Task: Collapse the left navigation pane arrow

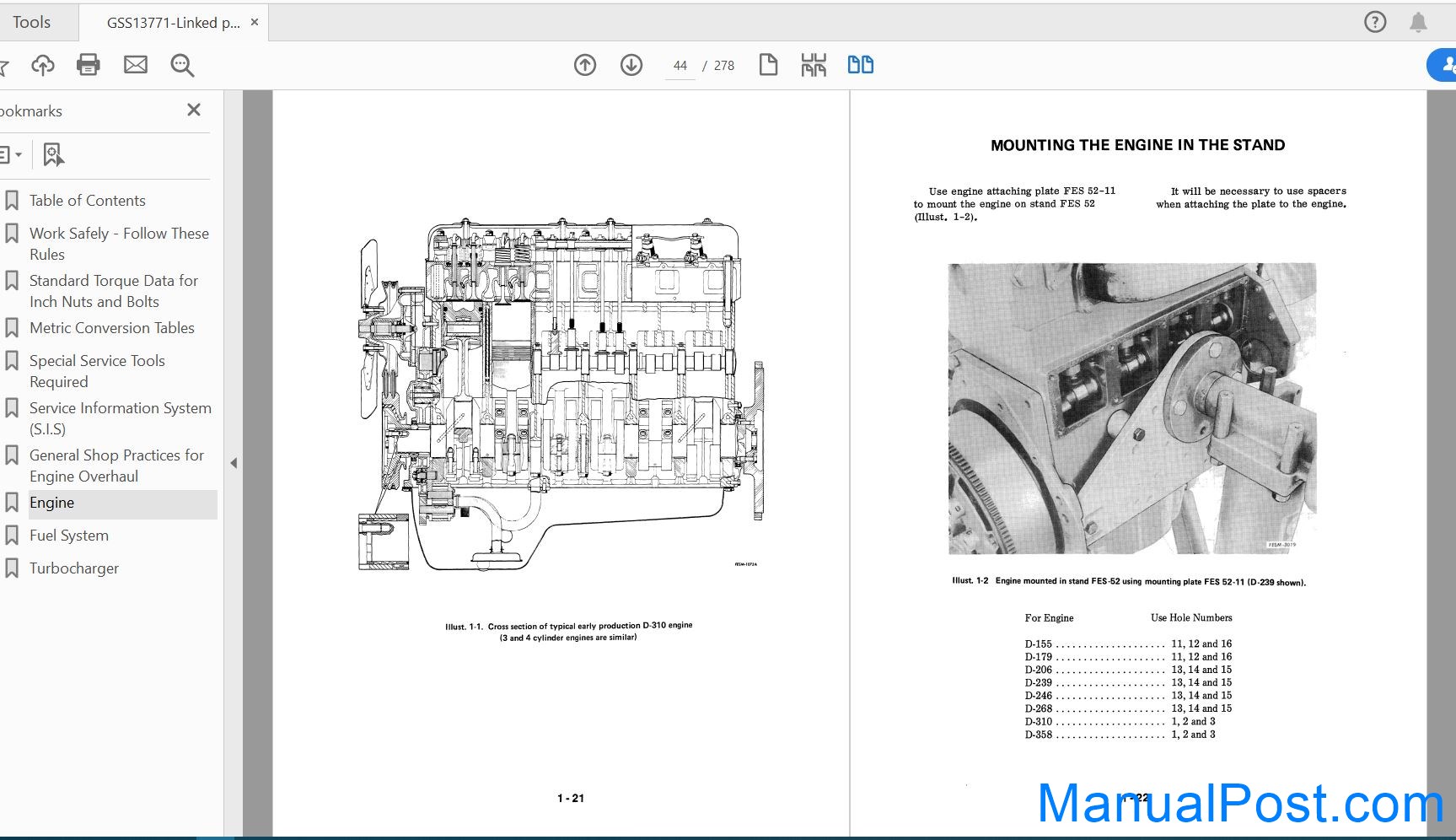Action: click(x=234, y=463)
